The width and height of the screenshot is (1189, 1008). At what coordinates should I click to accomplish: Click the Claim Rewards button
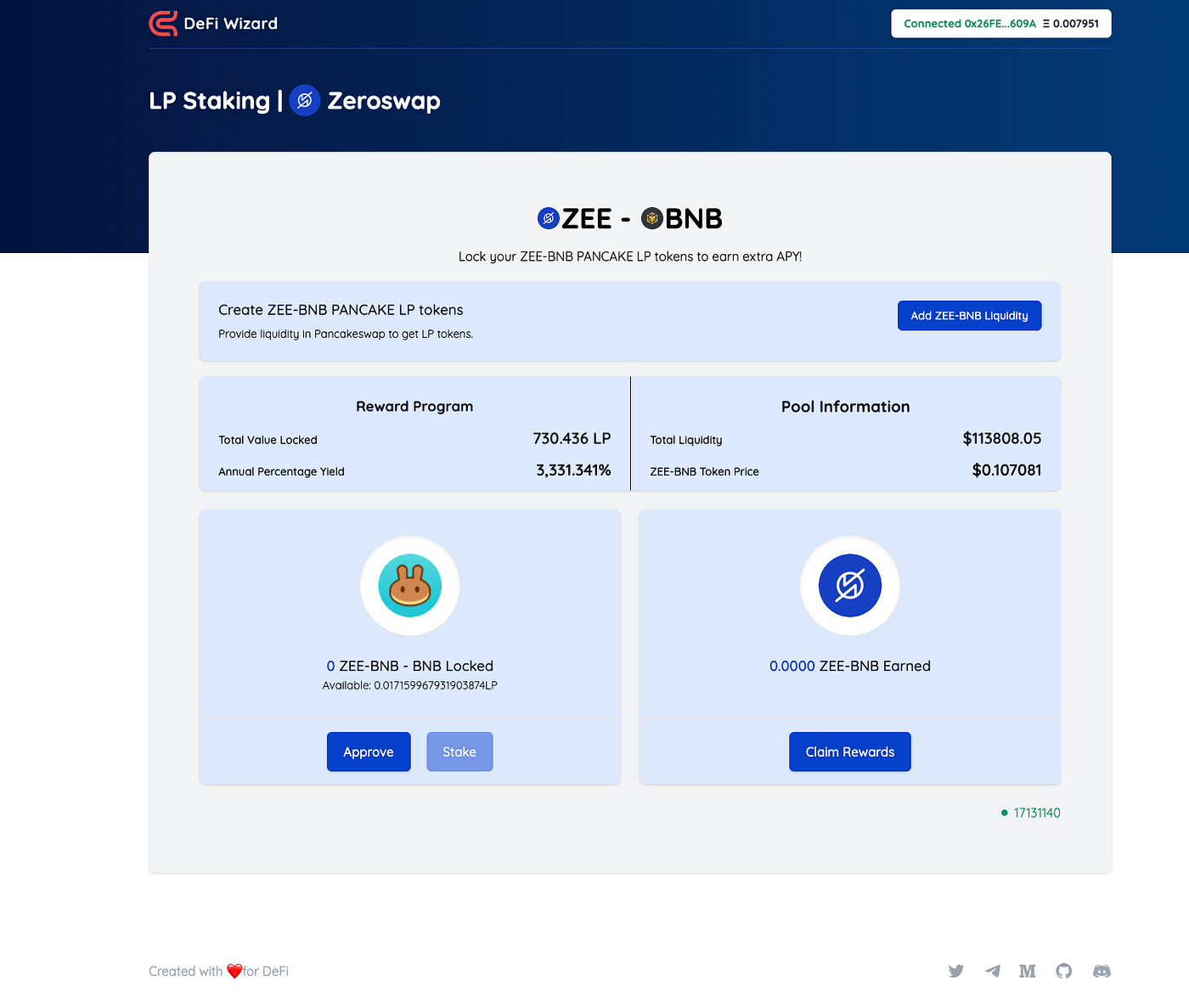pos(850,752)
